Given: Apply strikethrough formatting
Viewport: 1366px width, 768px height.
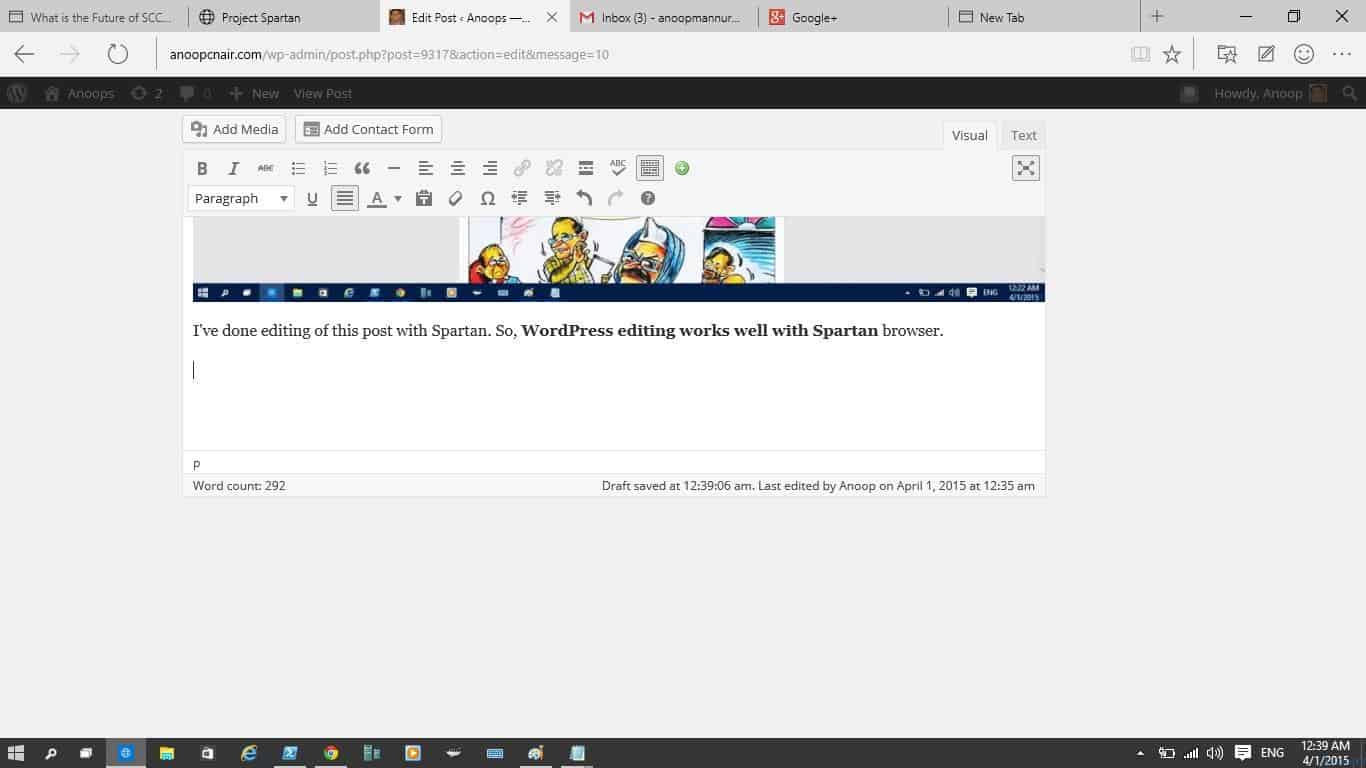Looking at the screenshot, I should (265, 168).
